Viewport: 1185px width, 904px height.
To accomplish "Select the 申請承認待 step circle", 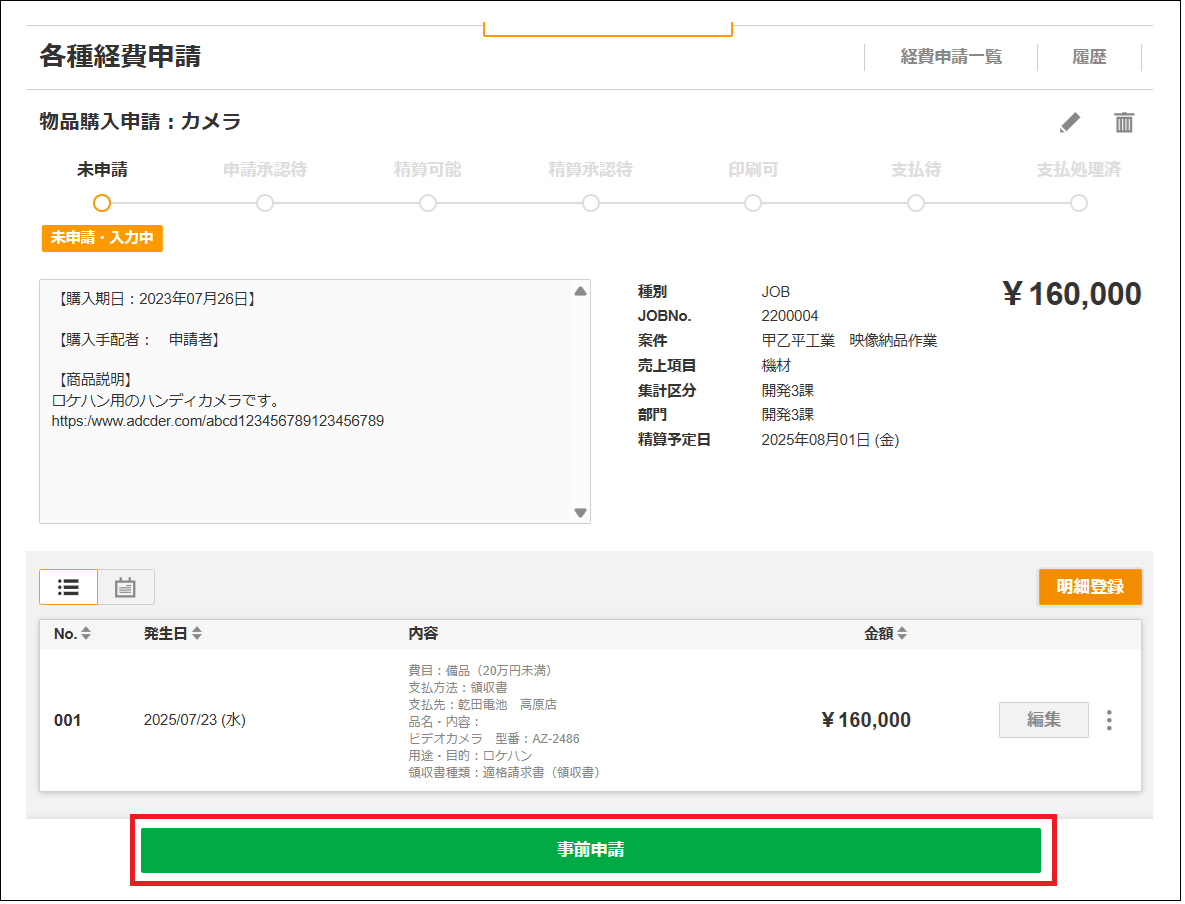I will point(265,203).
